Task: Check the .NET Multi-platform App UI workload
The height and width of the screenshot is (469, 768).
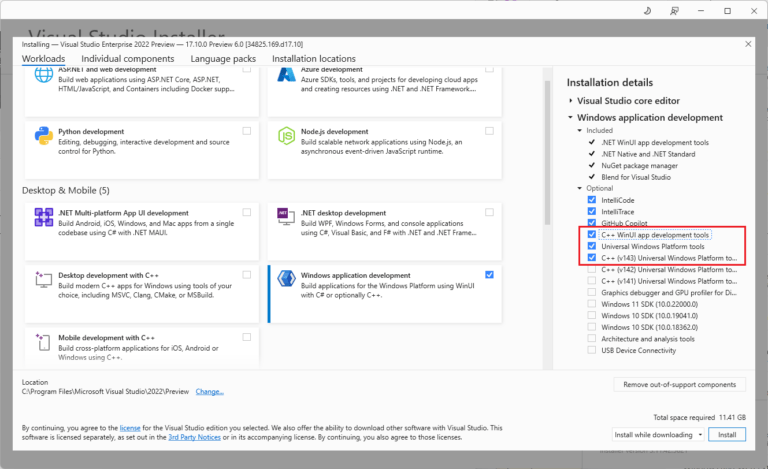Action: click(x=247, y=212)
